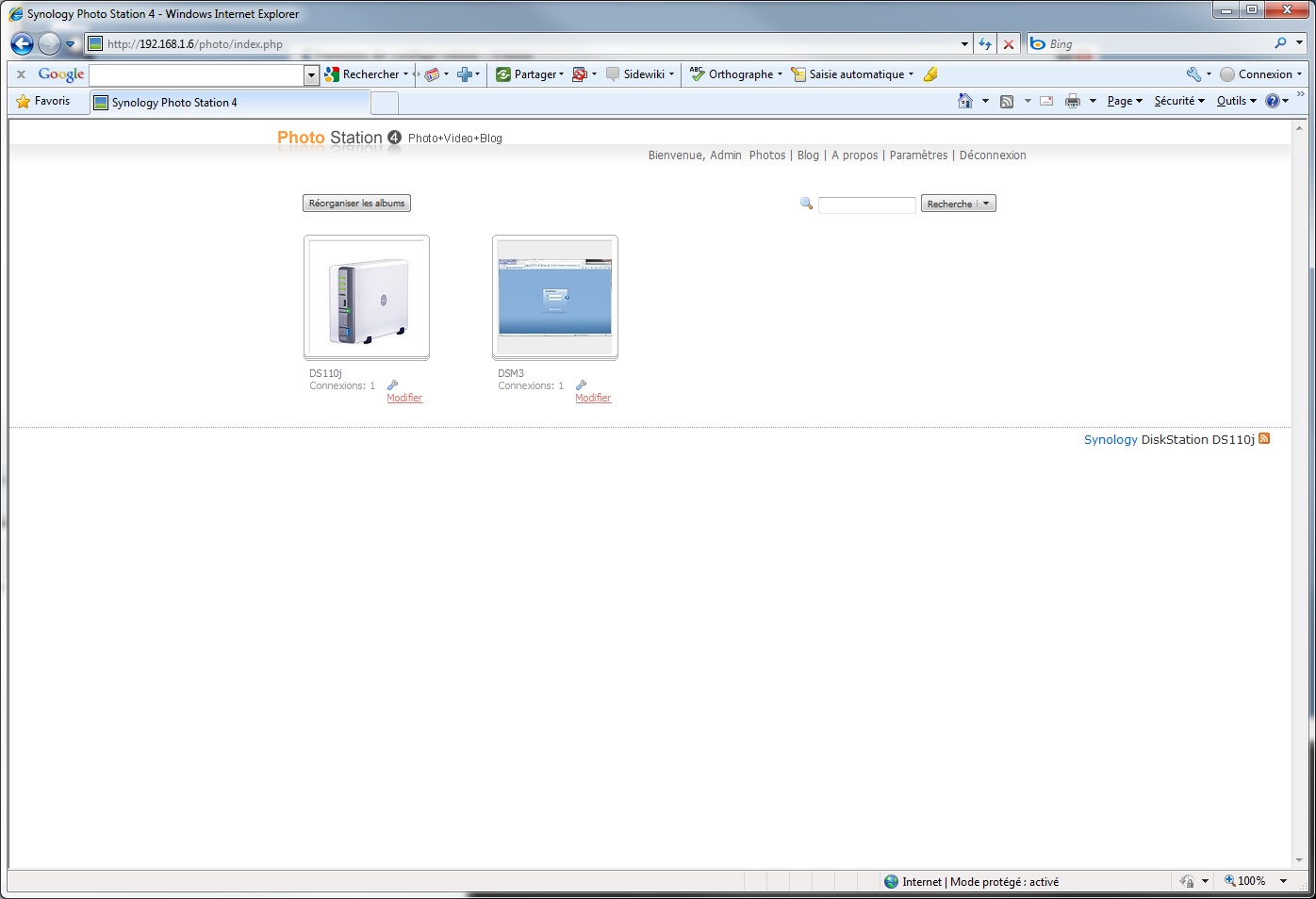Open the DSM3 album thumbnail
Screen dimensions: 1316x899
pyautogui.click(x=555, y=297)
